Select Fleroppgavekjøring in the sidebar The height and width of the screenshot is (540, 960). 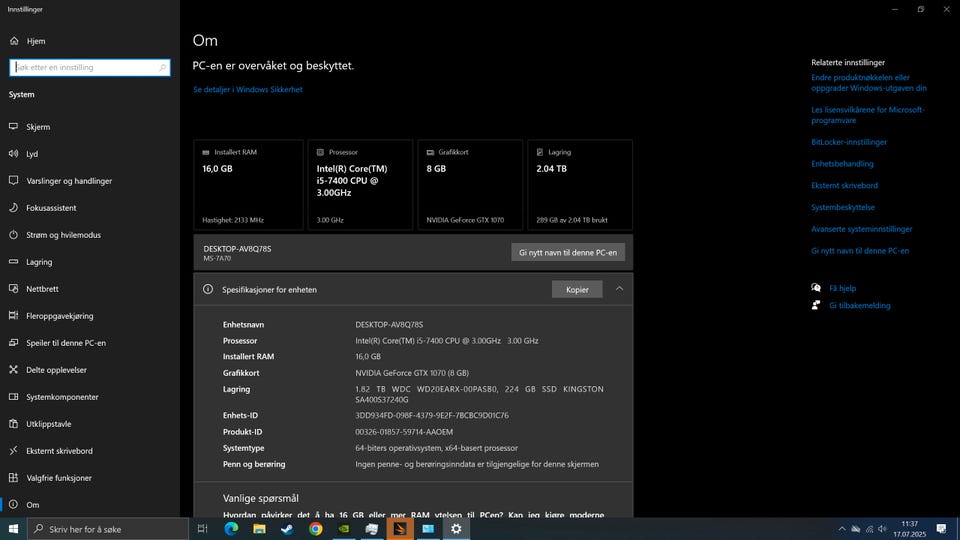[x=59, y=316]
